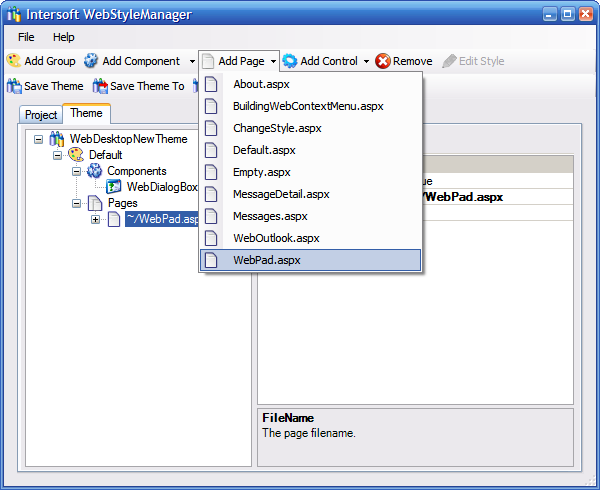Pick MessageDetail.aspx from the page list
This screenshot has height=490, width=600.
(x=280, y=194)
